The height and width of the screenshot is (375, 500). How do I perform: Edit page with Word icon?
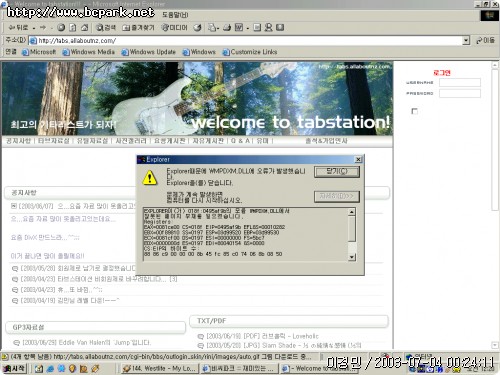(239, 28)
